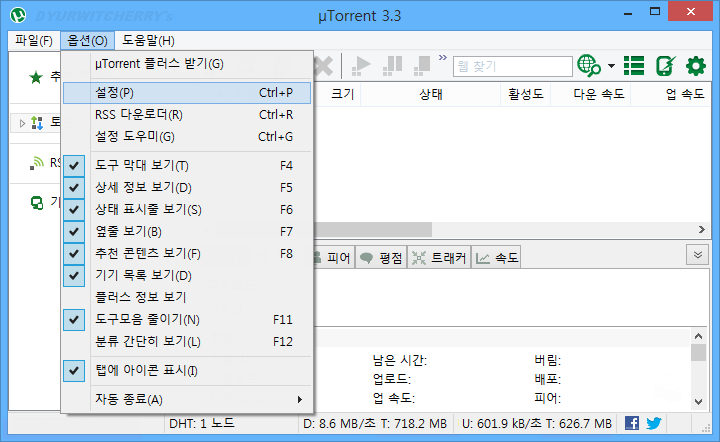Launch 설정 도우미(G) setup guide

pyautogui.click(x=187, y=137)
